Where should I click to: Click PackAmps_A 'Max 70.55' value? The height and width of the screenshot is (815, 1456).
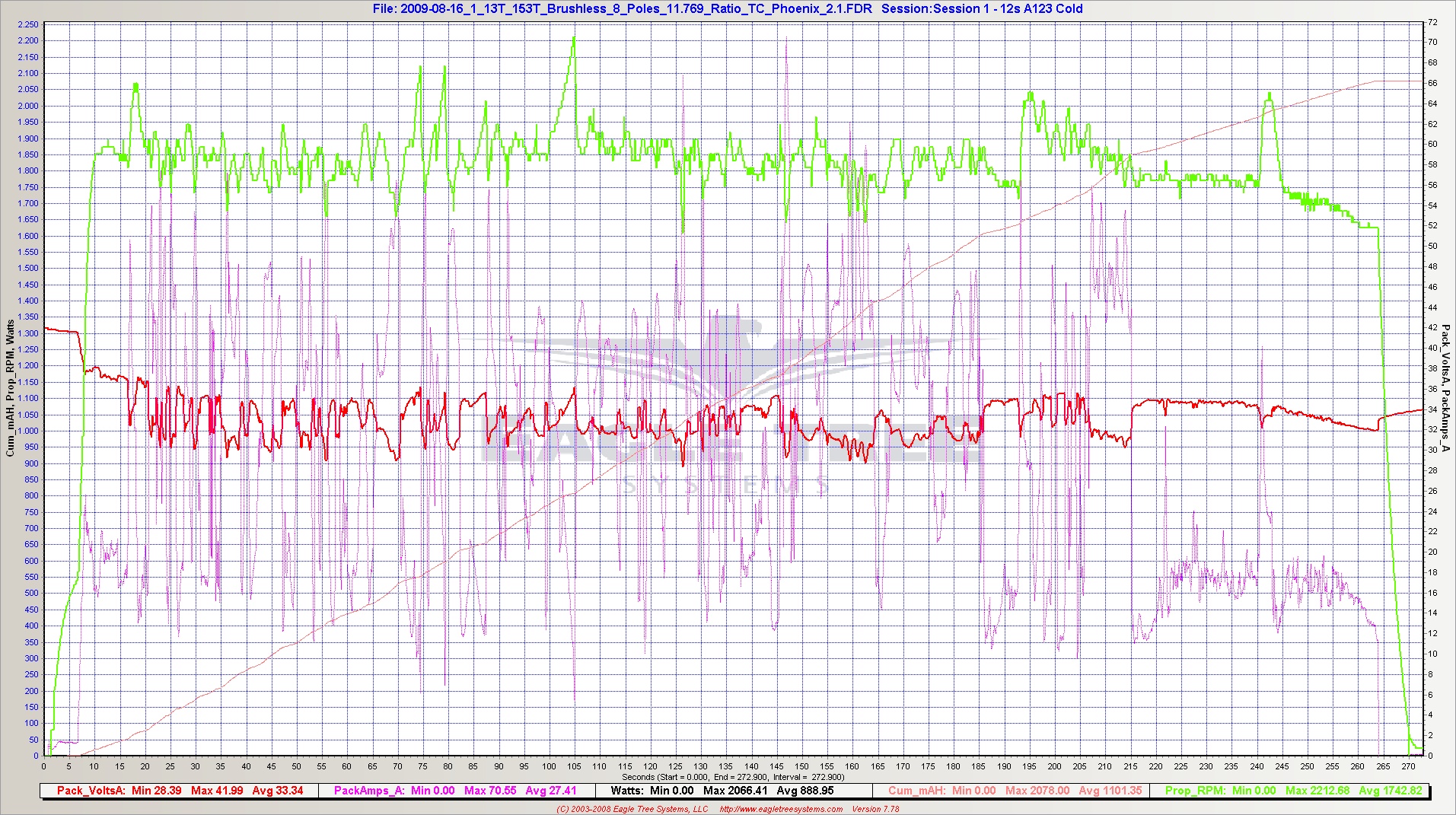[491, 791]
